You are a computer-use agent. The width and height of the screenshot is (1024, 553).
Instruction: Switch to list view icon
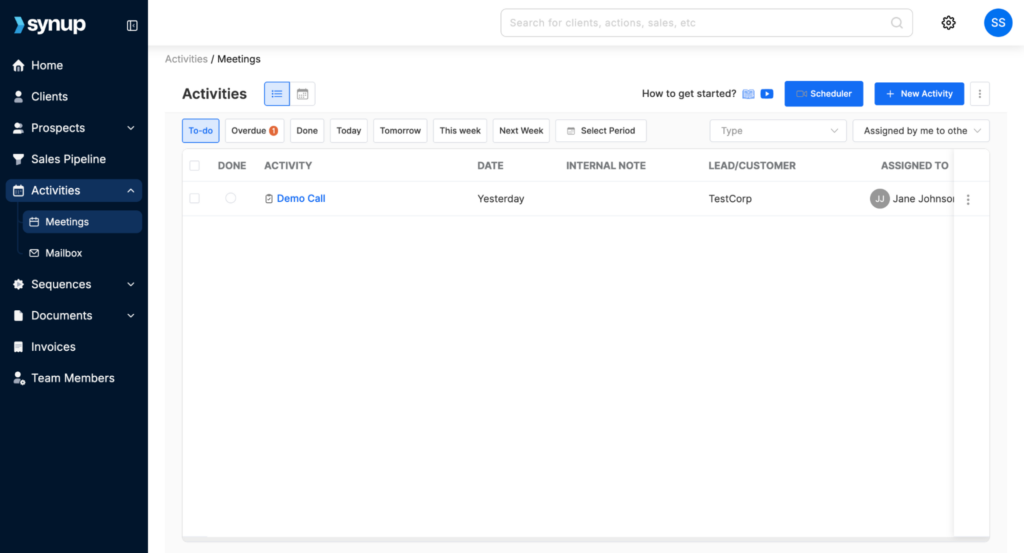(x=277, y=94)
